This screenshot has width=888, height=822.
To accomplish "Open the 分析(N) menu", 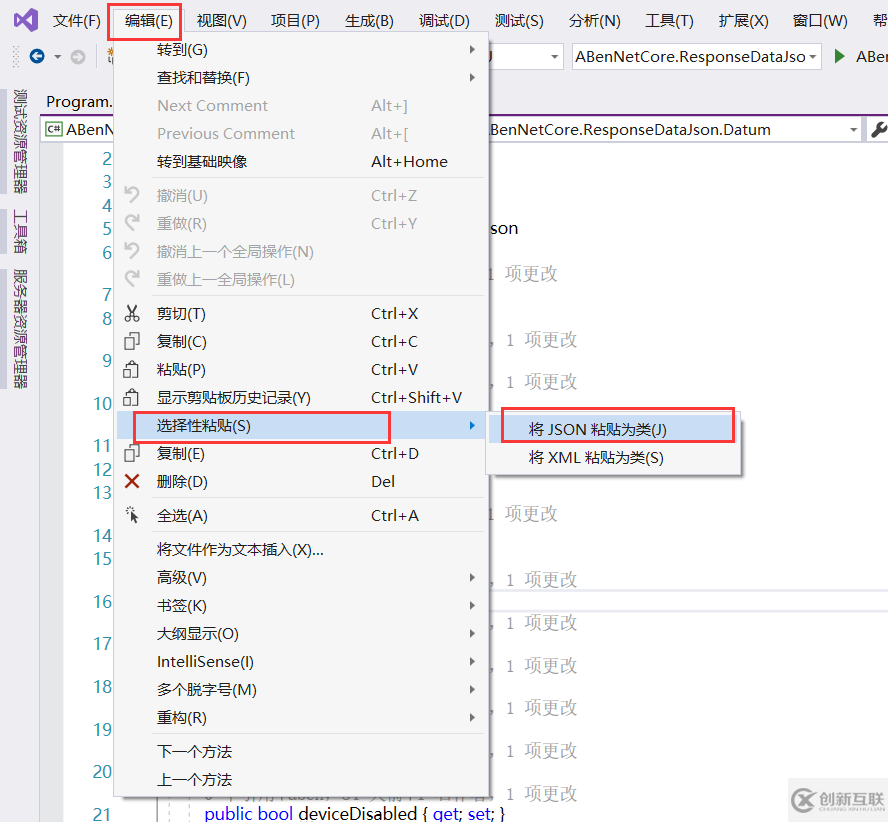I will pyautogui.click(x=595, y=21).
